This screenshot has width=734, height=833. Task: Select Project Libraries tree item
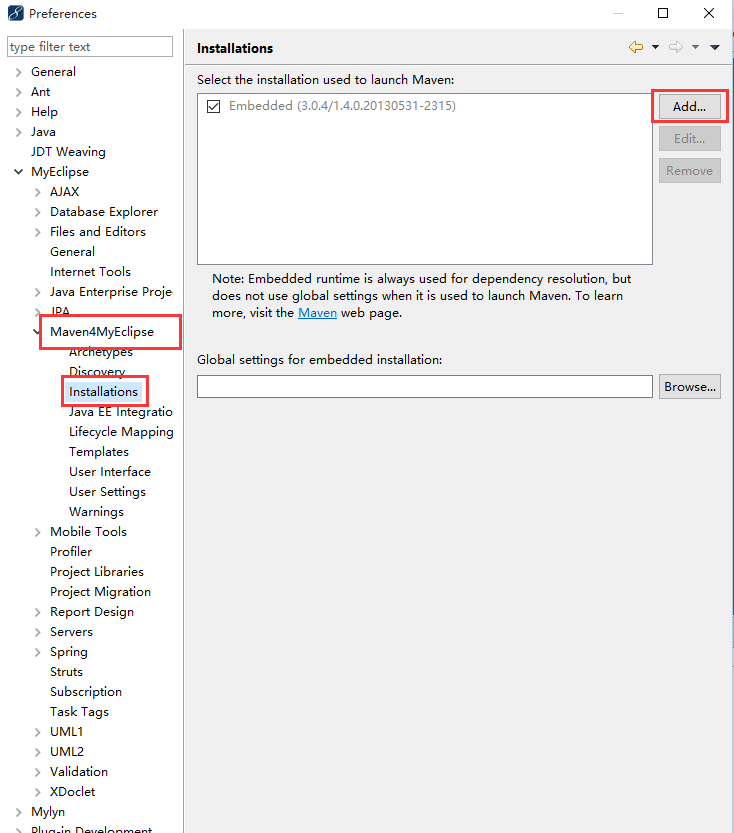coord(97,572)
